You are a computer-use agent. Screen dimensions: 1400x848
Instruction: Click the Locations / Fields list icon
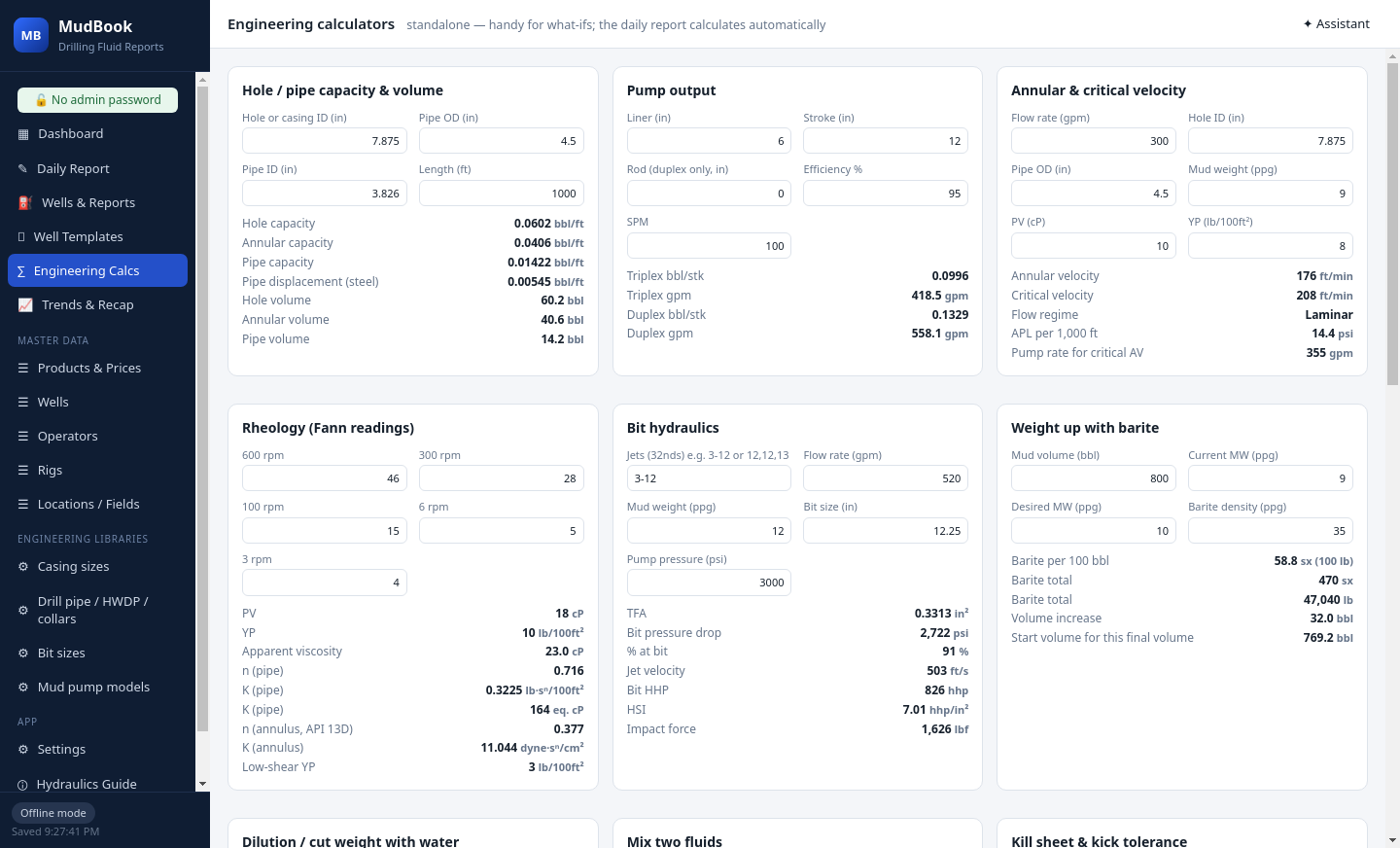23,504
